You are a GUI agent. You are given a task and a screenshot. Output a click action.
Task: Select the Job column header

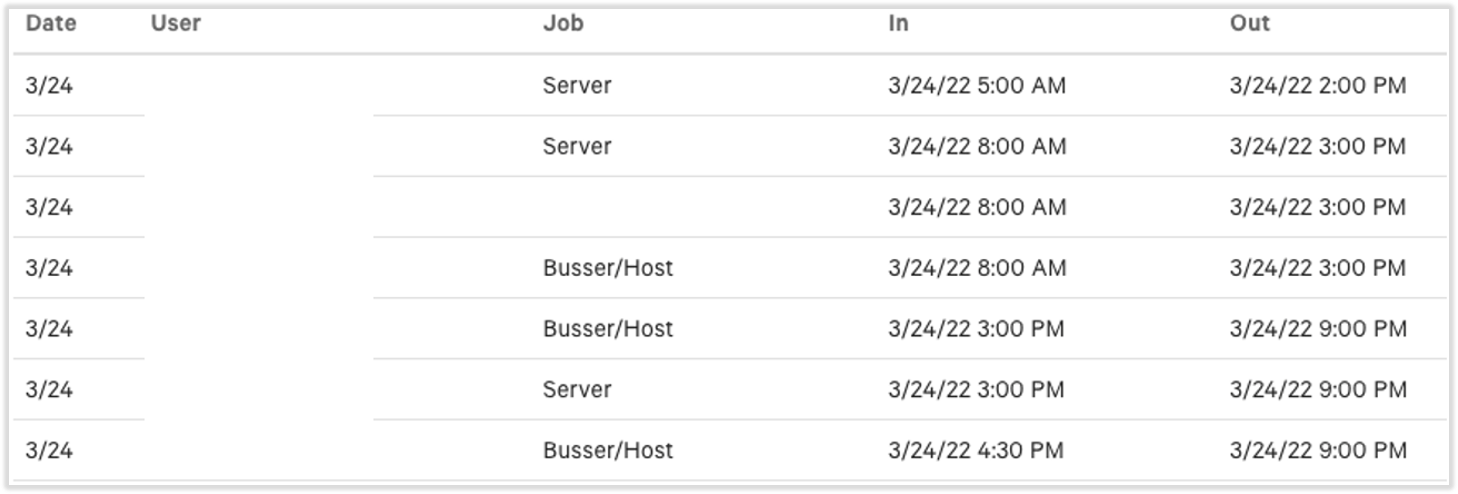(563, 23)
